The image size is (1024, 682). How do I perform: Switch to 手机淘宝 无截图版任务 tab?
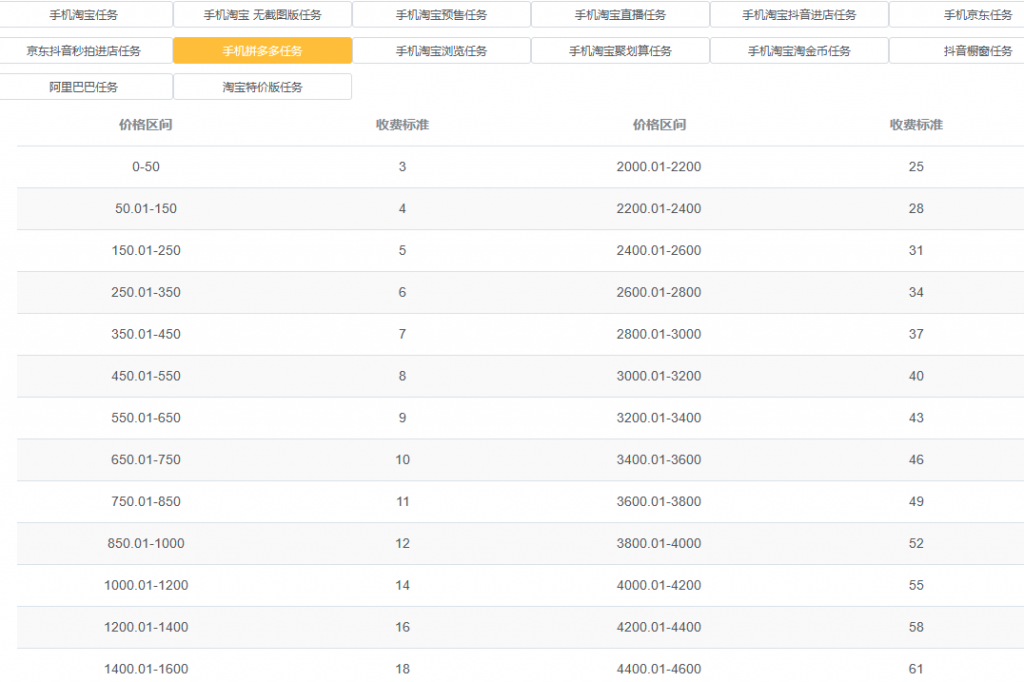pos(263,14)
